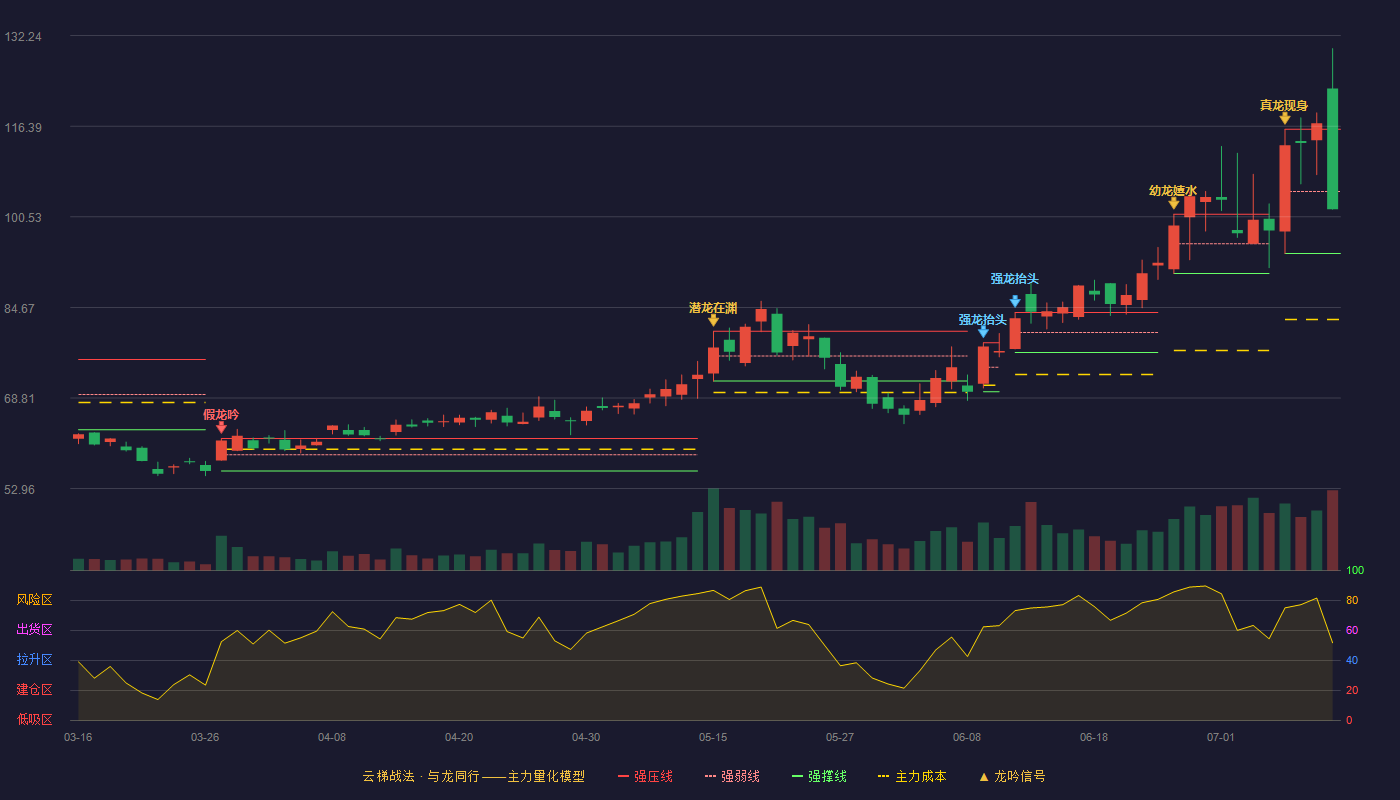The height and width of the screenshot is (800, 1400).
Task: Toggle the 强压线 legend entry
Action: (x=645, y=776)
